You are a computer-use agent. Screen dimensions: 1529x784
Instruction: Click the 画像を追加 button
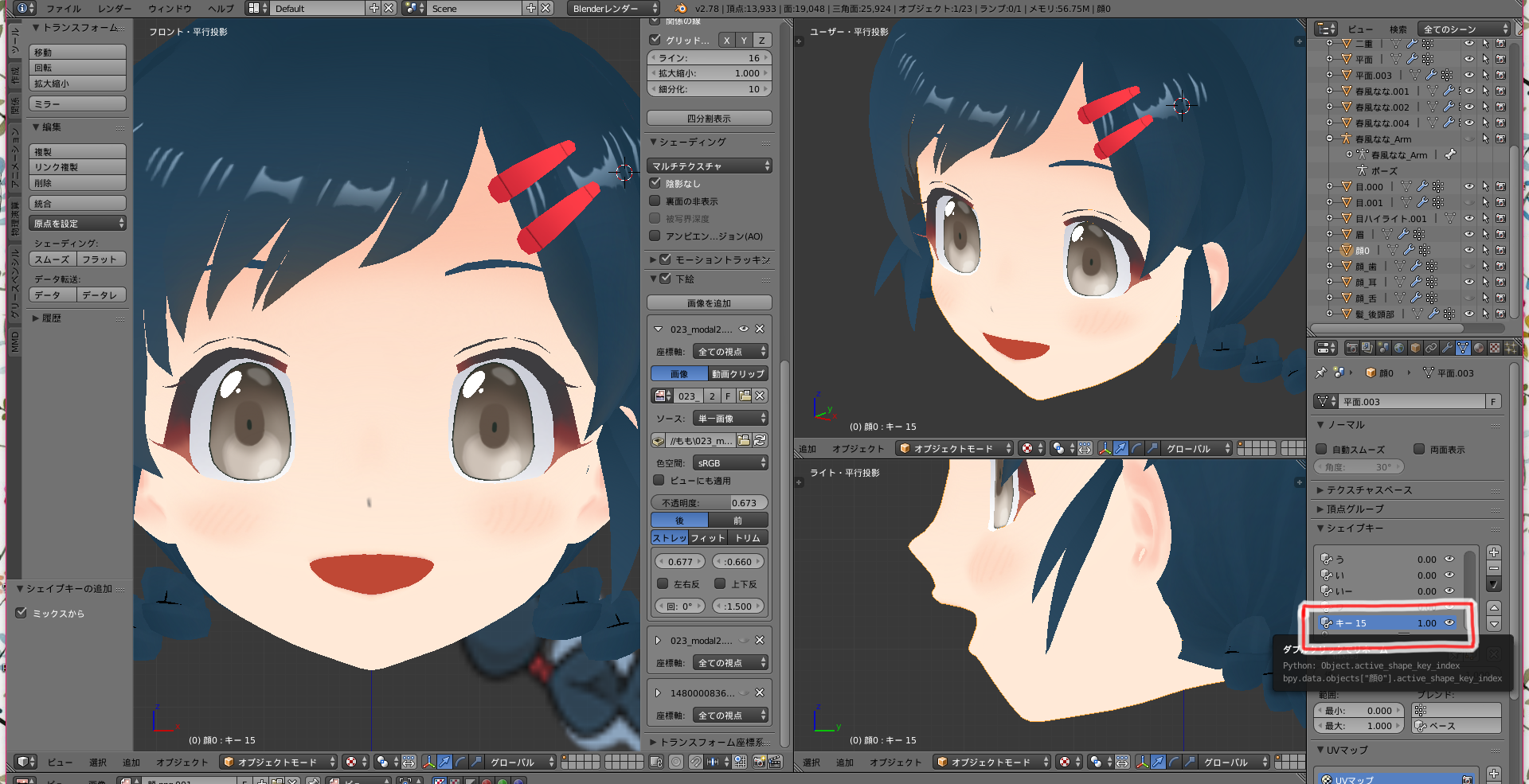point(710,303)
